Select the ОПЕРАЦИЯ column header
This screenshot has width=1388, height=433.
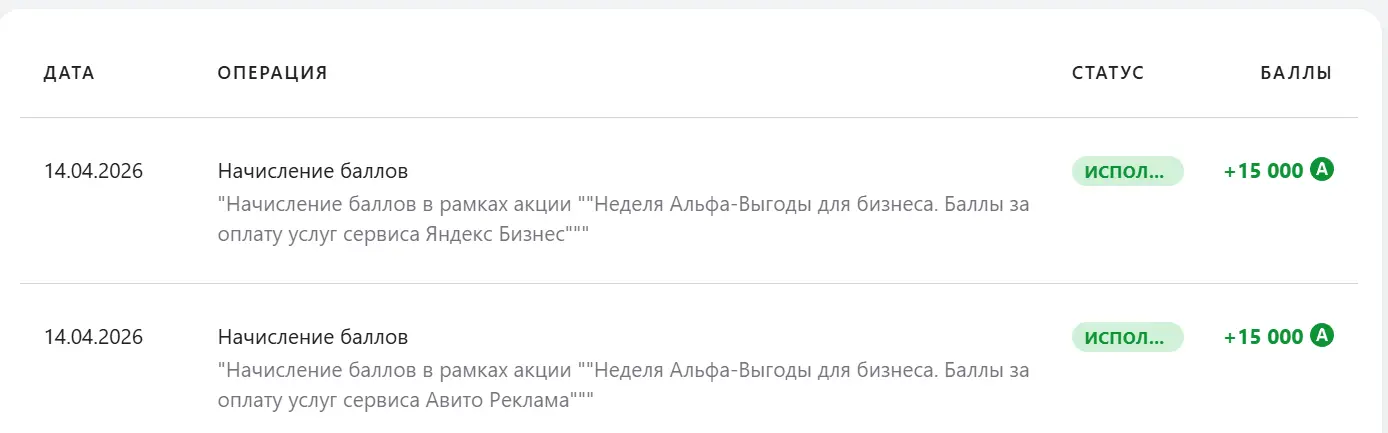273,73
